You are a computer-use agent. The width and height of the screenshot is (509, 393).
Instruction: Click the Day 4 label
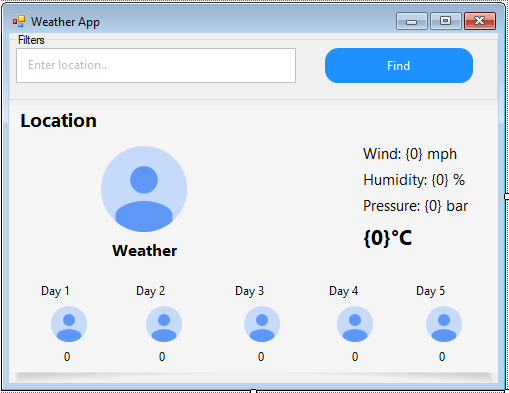343,291
